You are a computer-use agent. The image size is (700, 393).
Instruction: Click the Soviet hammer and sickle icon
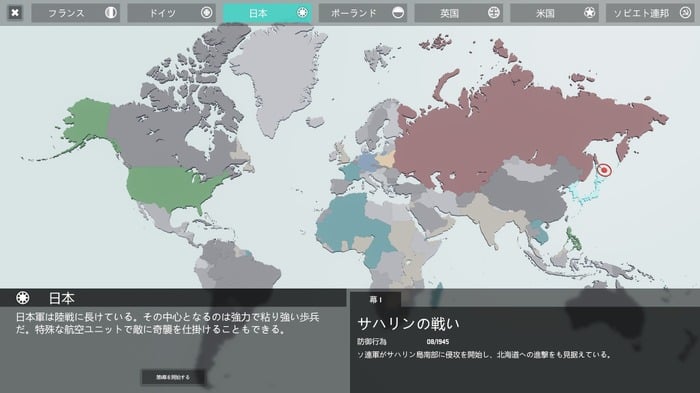tap(685, 13)
